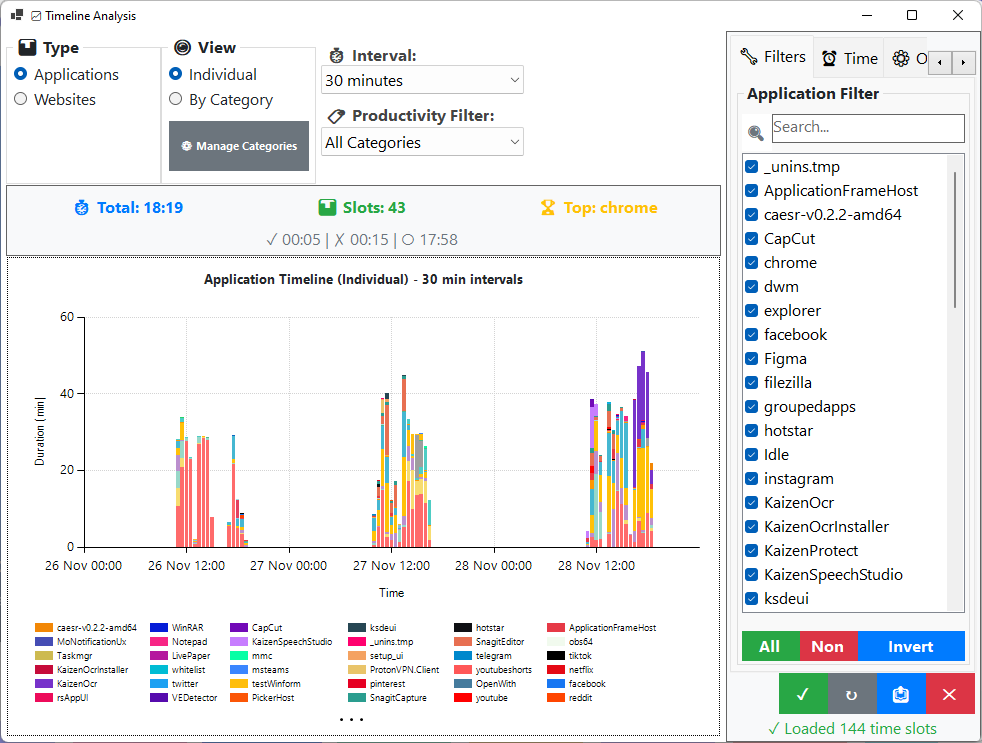The height and width of the screenshot is (743, 982).
Task: Select the Websites radio button
Action: [21, 100]
